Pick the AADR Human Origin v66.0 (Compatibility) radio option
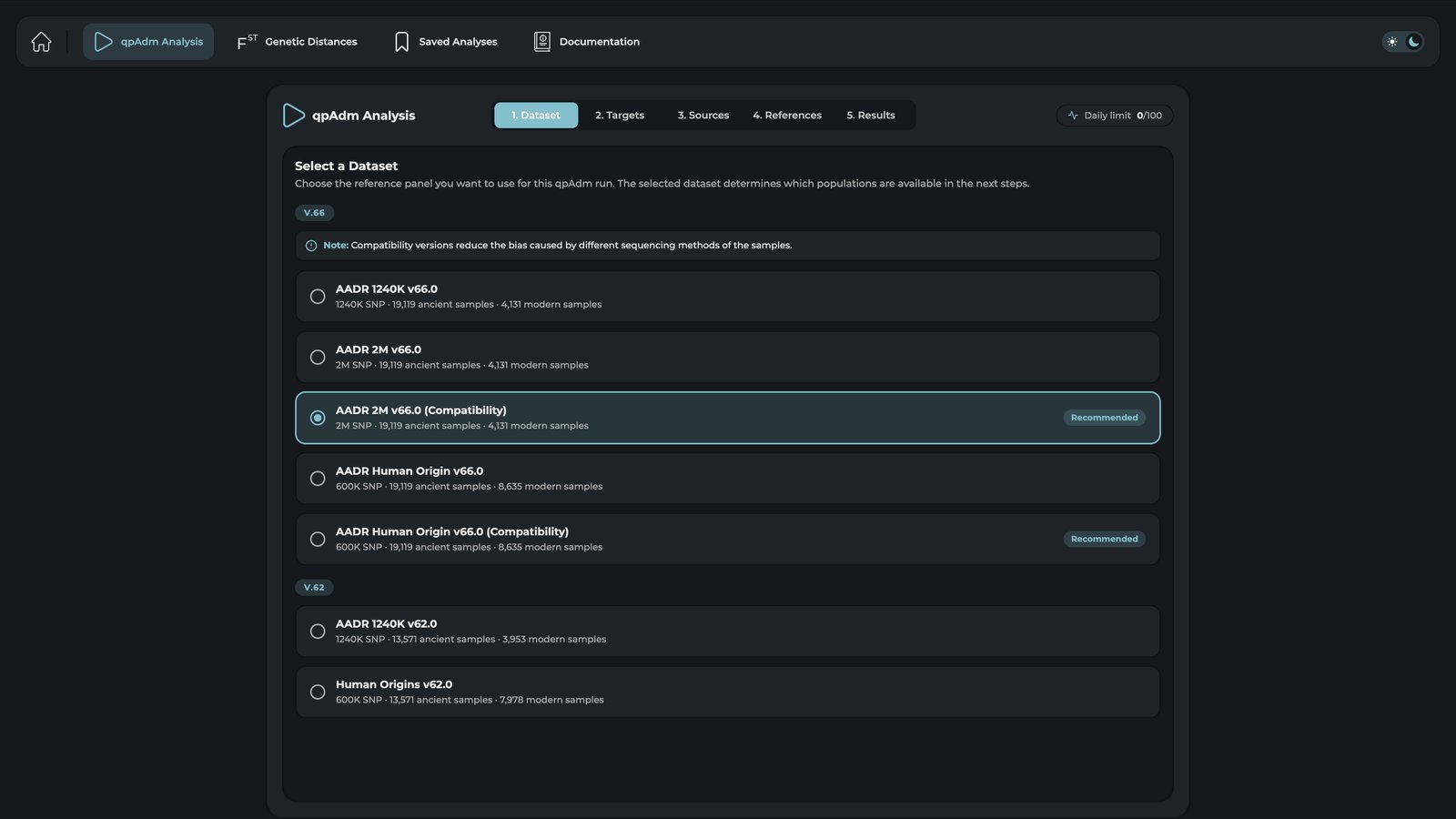Viewport: 1456px width, 819px height. (x=318, y=540)
